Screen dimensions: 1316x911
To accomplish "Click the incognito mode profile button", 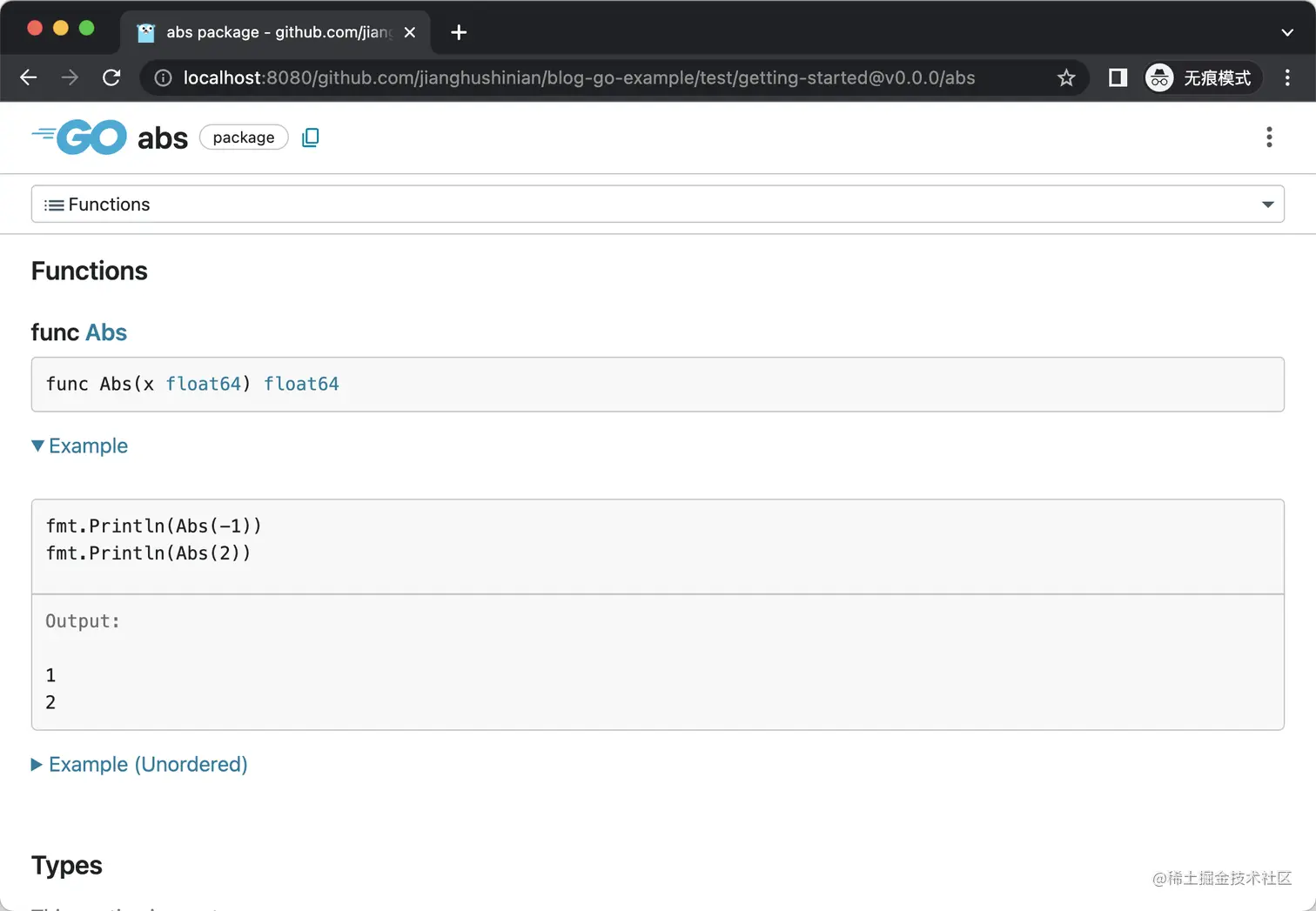I will pyautogui.click(x=1202, y=78).
